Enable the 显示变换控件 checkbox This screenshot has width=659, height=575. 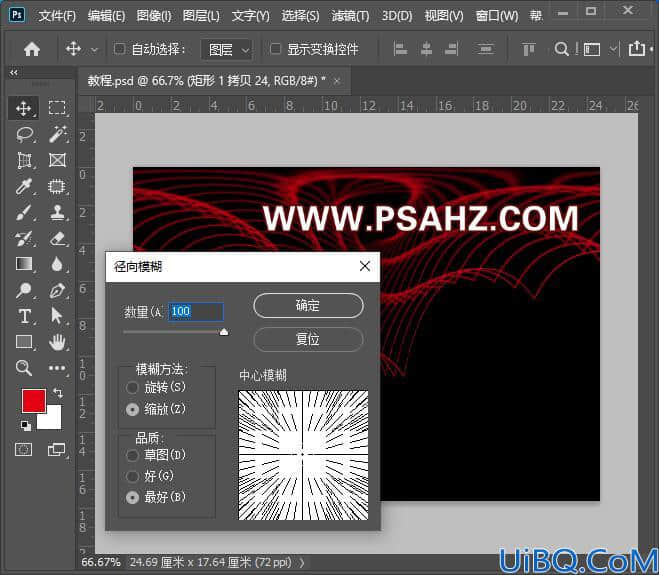[275, 49]
